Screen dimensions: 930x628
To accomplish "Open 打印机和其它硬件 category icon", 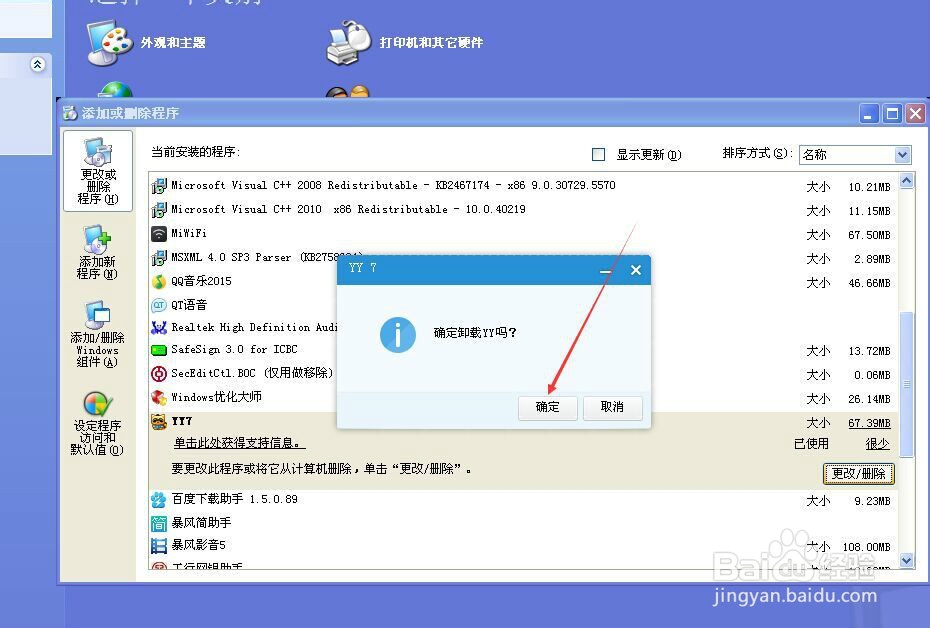I will point(349,42).
